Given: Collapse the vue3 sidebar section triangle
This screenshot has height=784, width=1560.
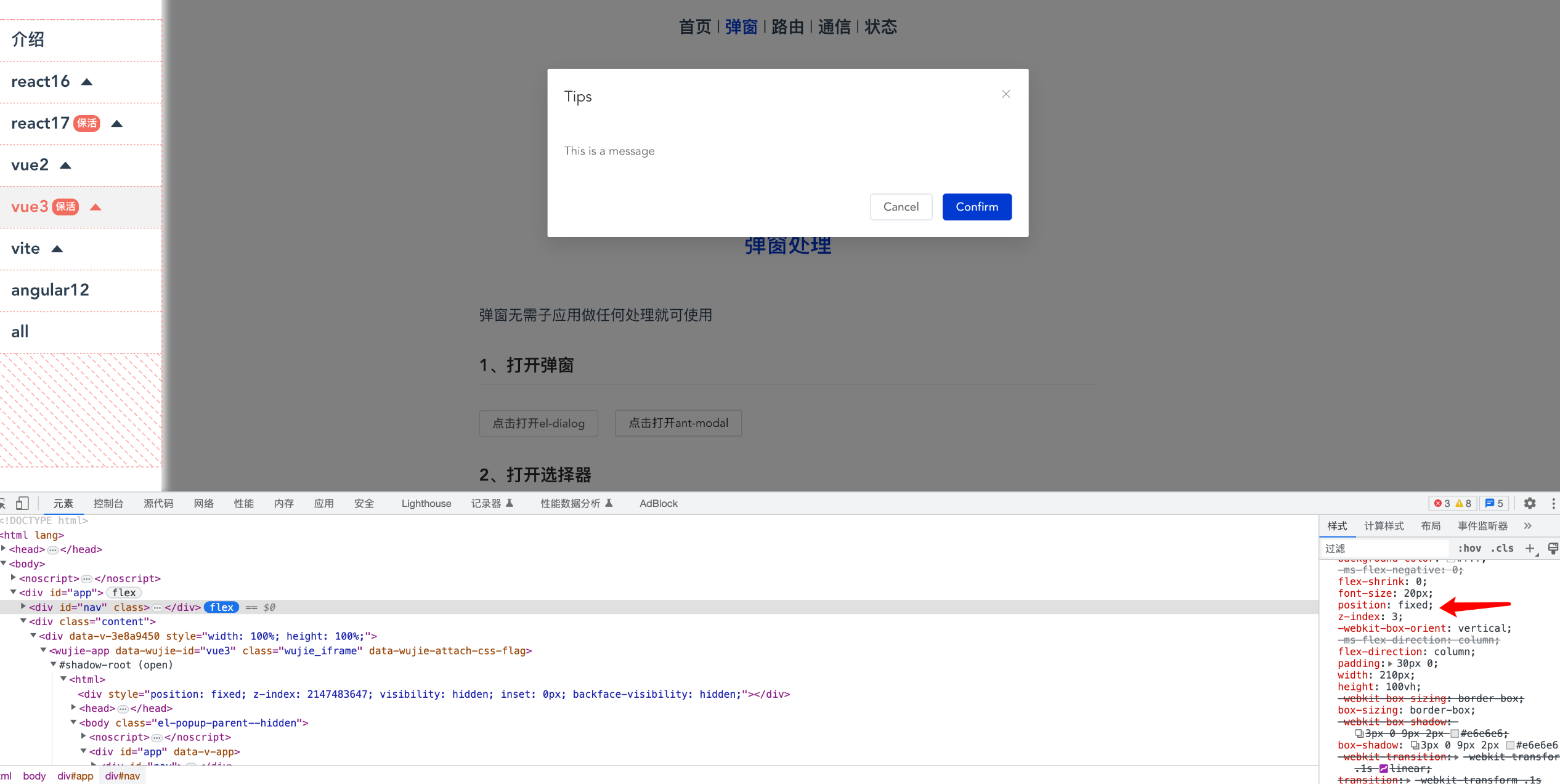Looking at the screenshot, I should pos(95,207).
